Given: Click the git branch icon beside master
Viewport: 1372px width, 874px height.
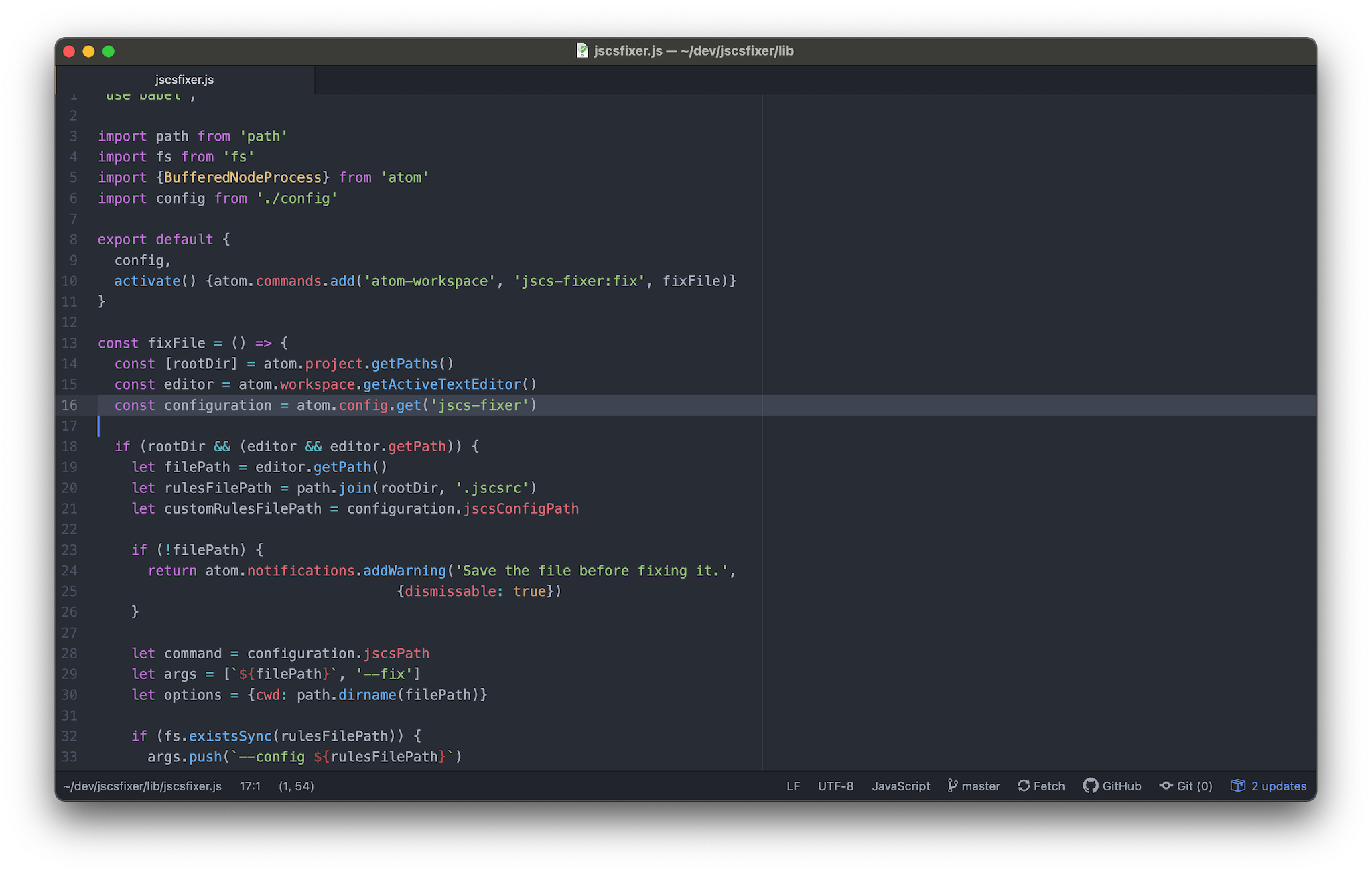Looking at the screenshot, I should point(952,786).
